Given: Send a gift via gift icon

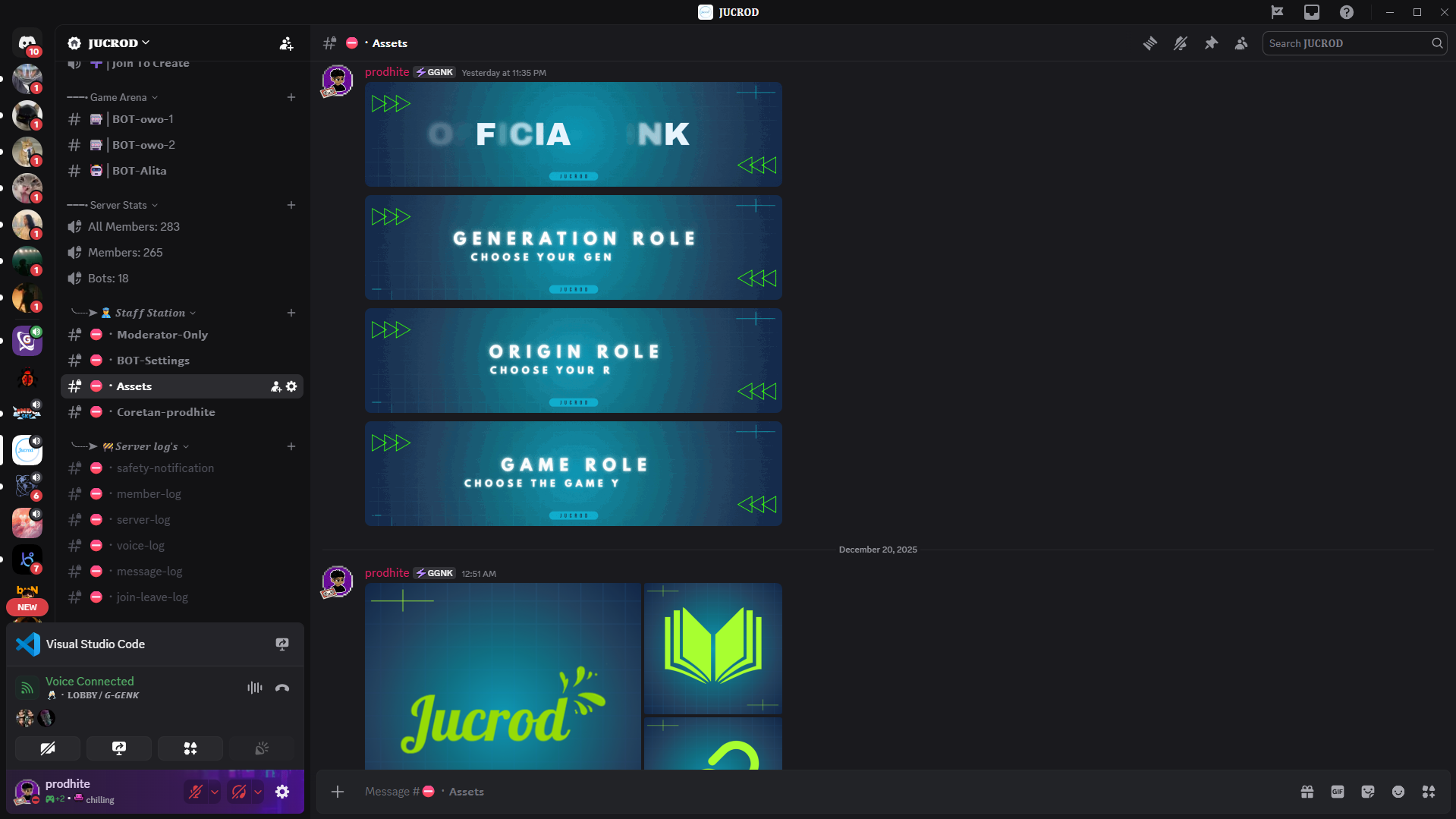Looking at the screenshot, I should tap(1307, 792).
